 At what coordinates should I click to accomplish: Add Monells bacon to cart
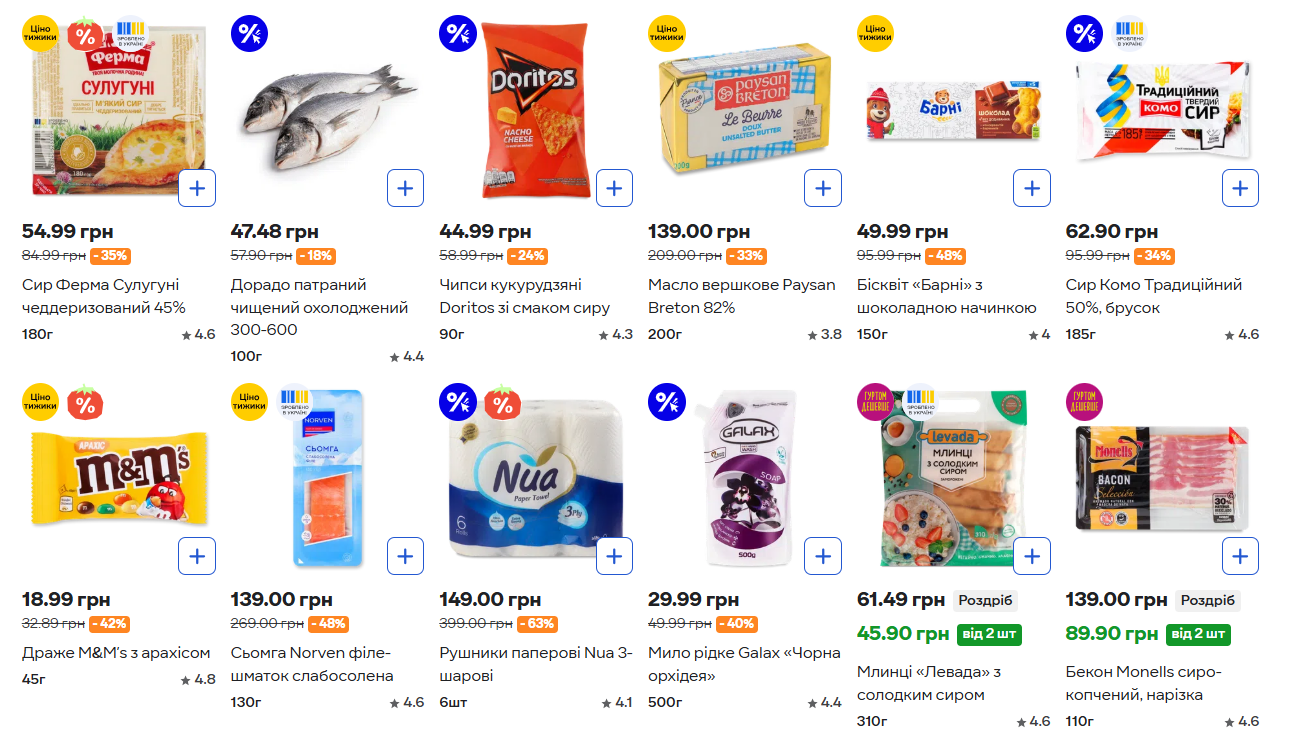tap(1240, 556)
